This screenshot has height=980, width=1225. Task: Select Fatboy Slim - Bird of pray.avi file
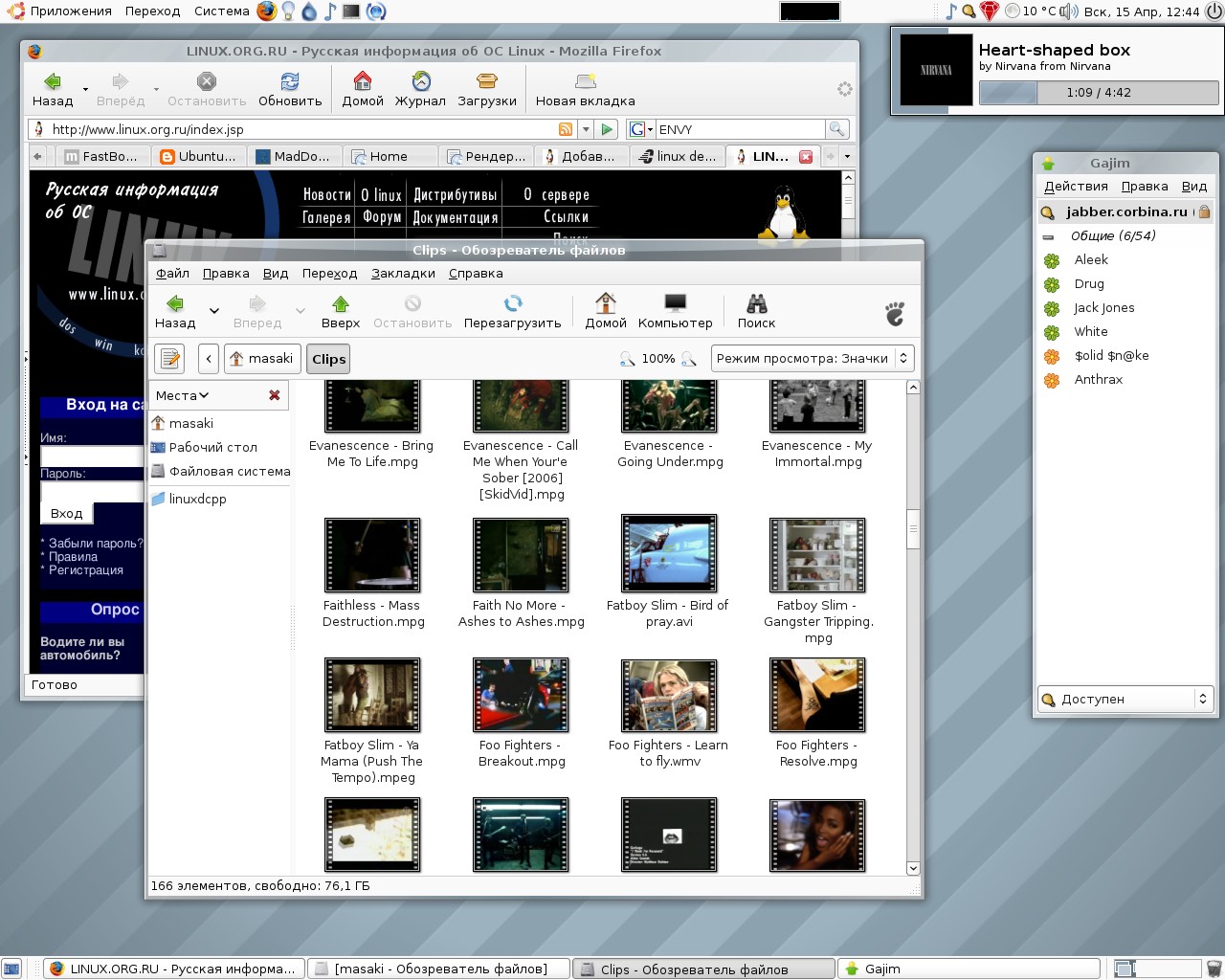tap(668, 573)
